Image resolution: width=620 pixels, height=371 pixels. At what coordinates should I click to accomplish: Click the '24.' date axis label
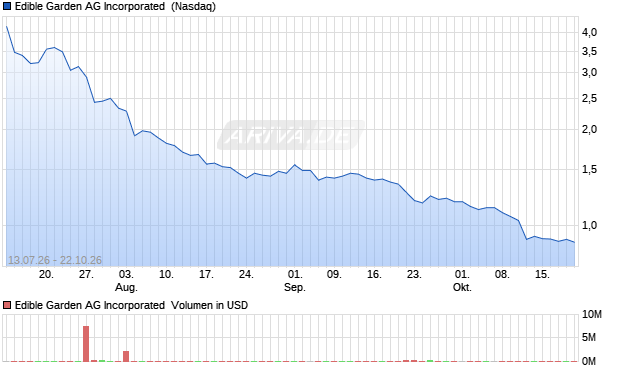coord(246,274)
